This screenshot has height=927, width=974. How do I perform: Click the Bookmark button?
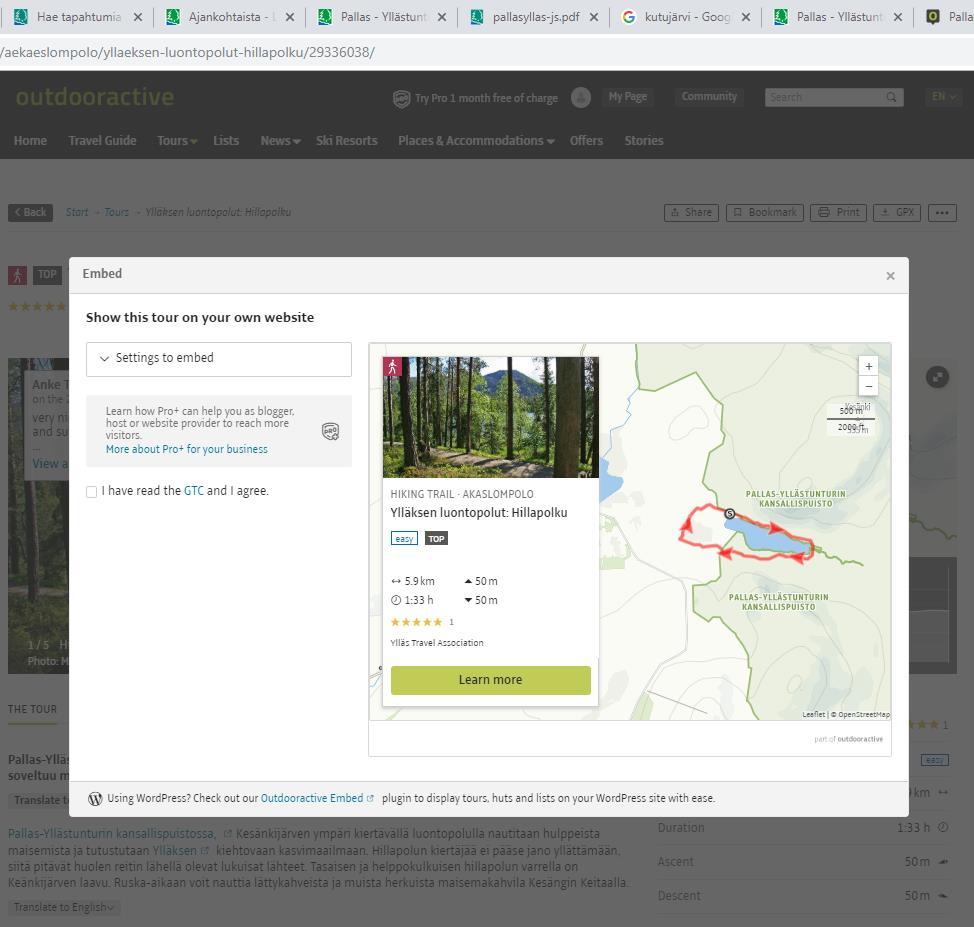click(x=765, y=212)
